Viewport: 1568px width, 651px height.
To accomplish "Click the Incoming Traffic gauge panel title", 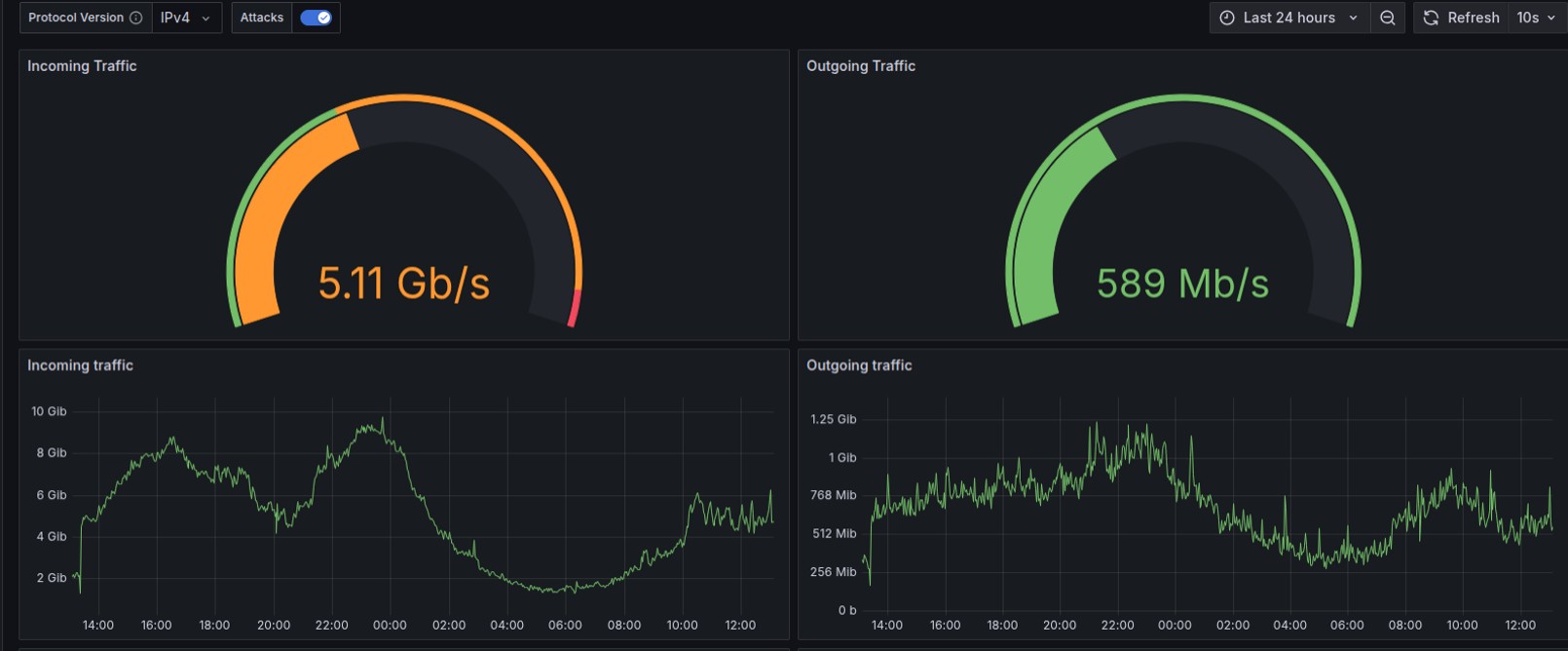I will pyautogui.click(x=82, y=66).
